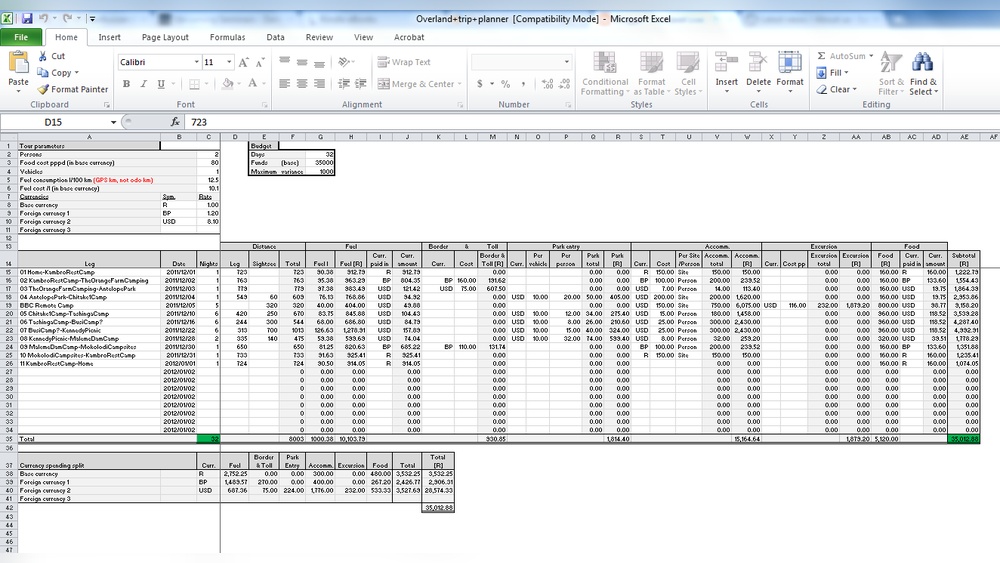1000x563 pixels.
Task: Open the Formulas ribbon tab
Action: coord(227,37)
